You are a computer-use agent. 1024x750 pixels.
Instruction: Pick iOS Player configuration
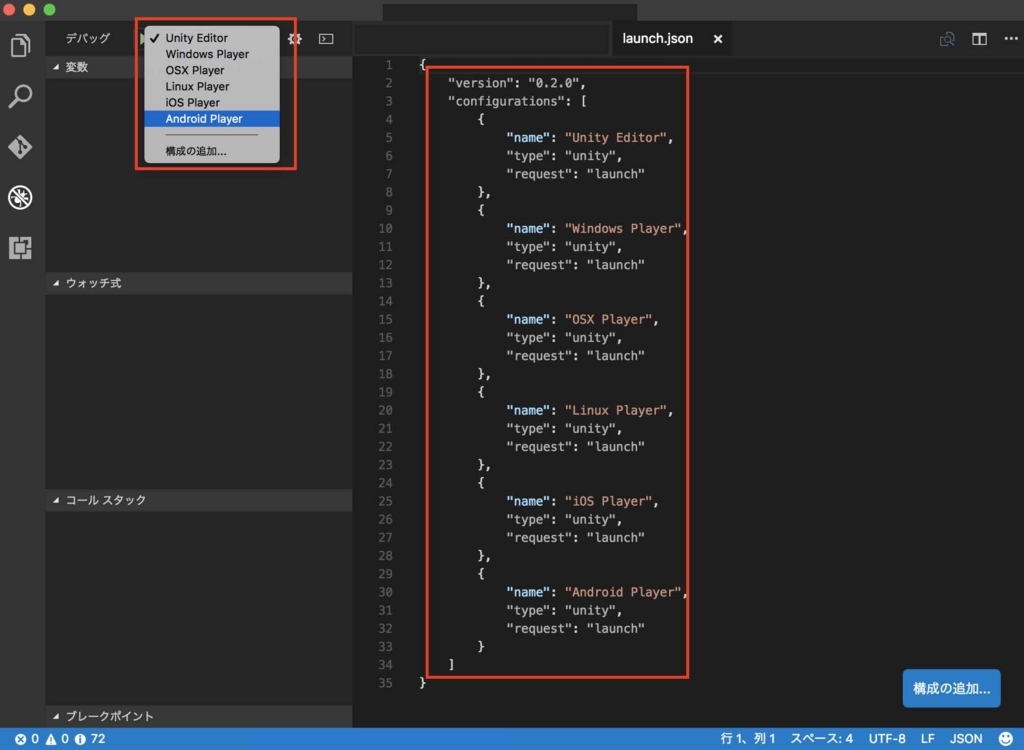coord(212,103)
